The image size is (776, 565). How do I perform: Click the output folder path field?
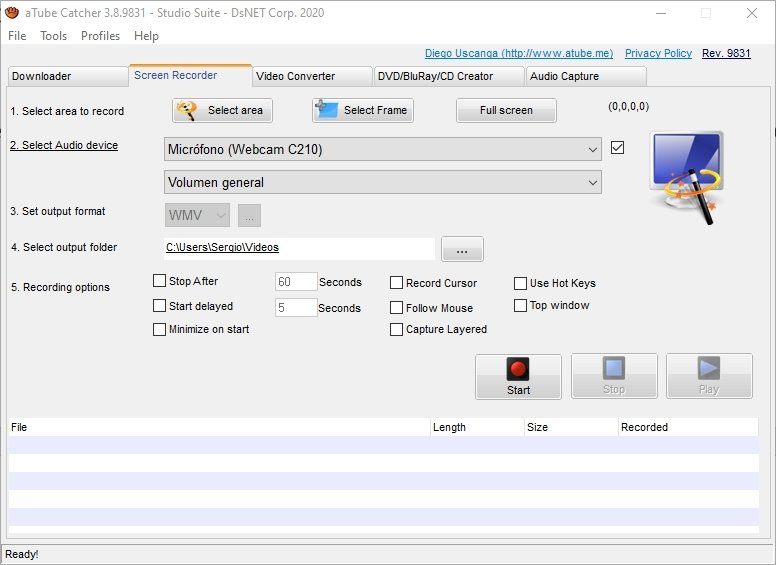pos(299,248)
